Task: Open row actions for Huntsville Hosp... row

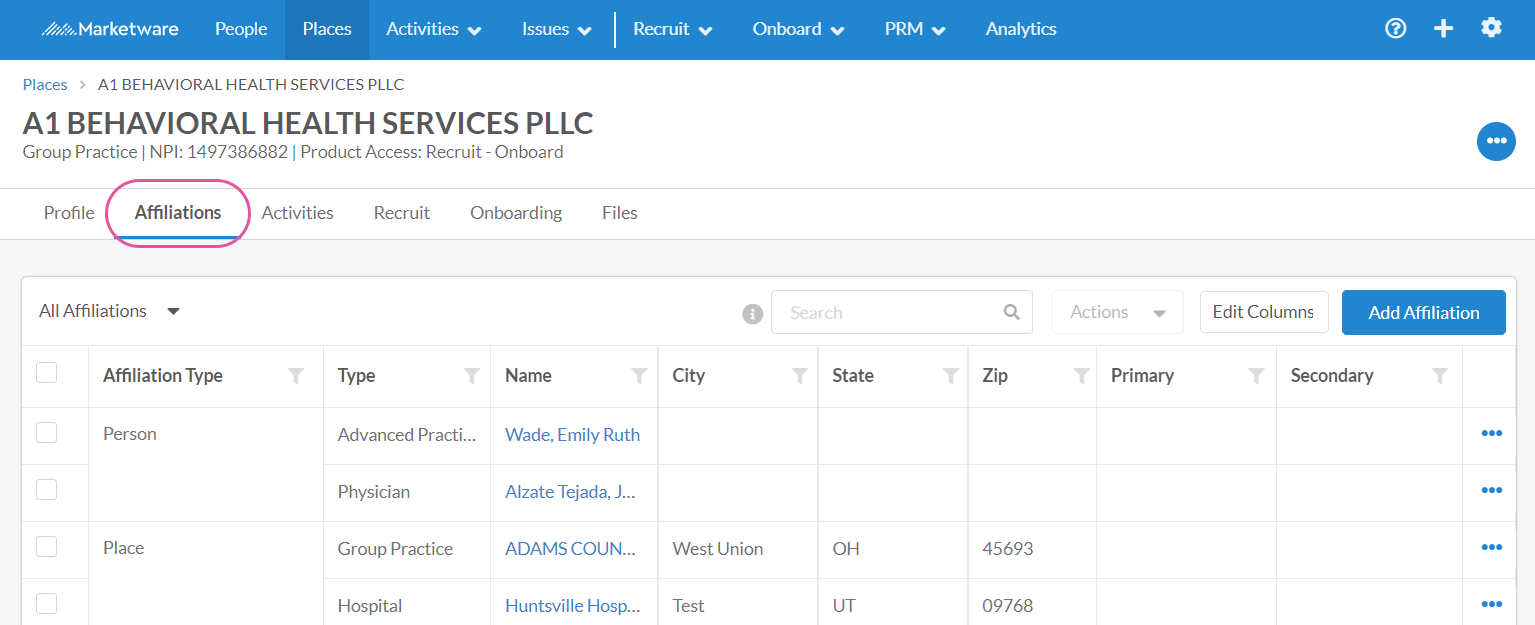Action: pyautogui.click(x=1491, y=605)
